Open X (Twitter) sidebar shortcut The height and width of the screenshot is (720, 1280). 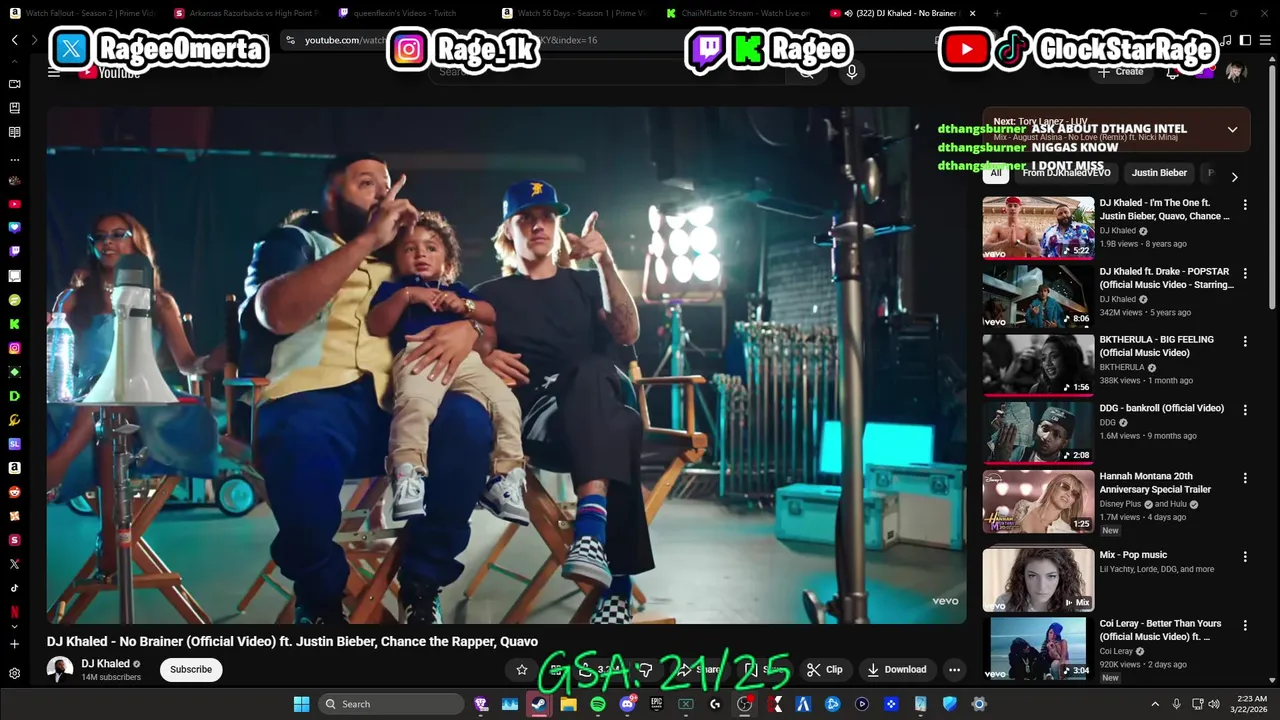tap(14, 564)
